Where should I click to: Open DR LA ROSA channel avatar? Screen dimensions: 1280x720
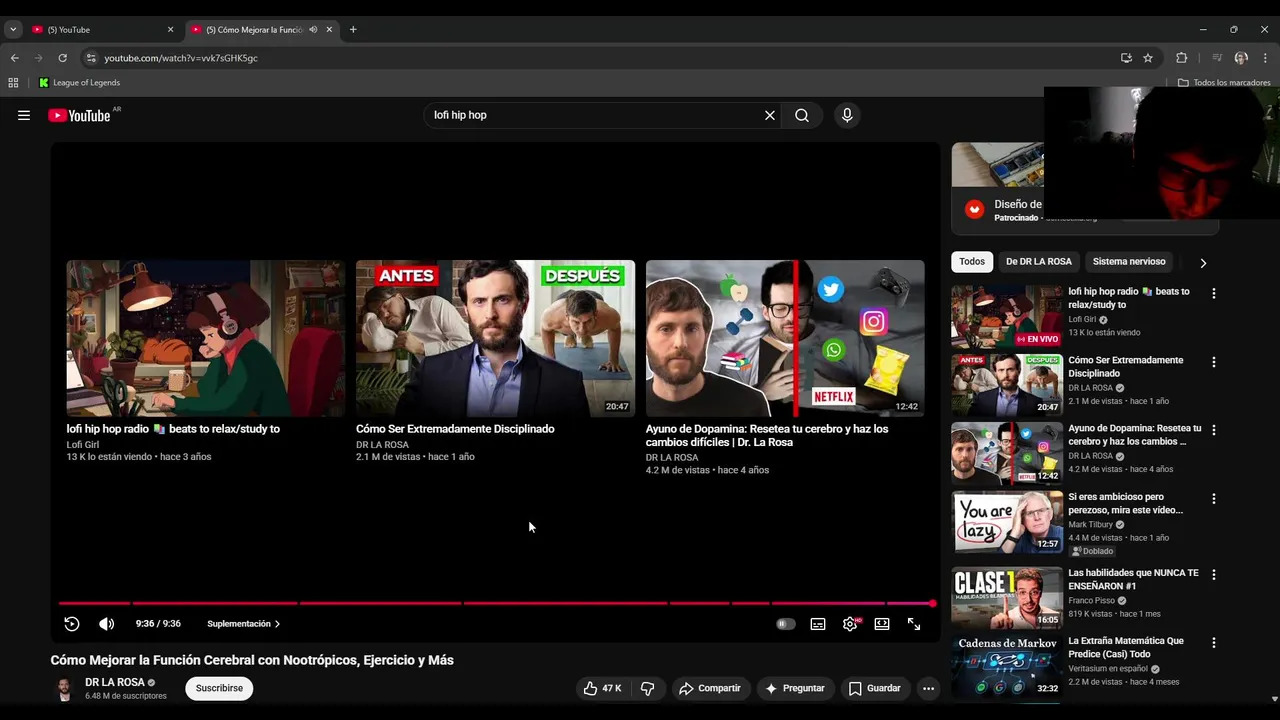tap(64, 689)
